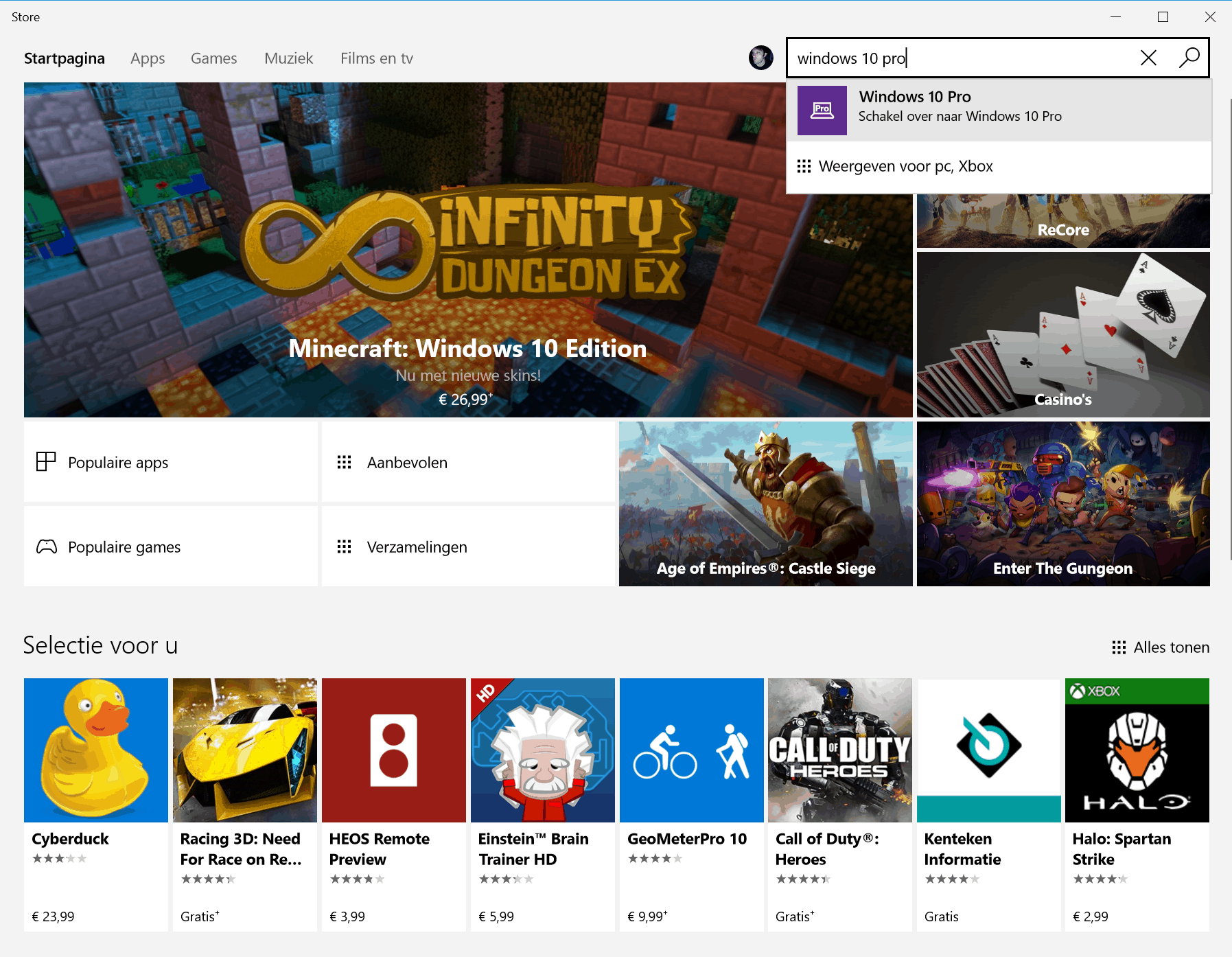Switch to the Apps tab
This screenshot has height=957, width=1232.
tap(148, 58)
